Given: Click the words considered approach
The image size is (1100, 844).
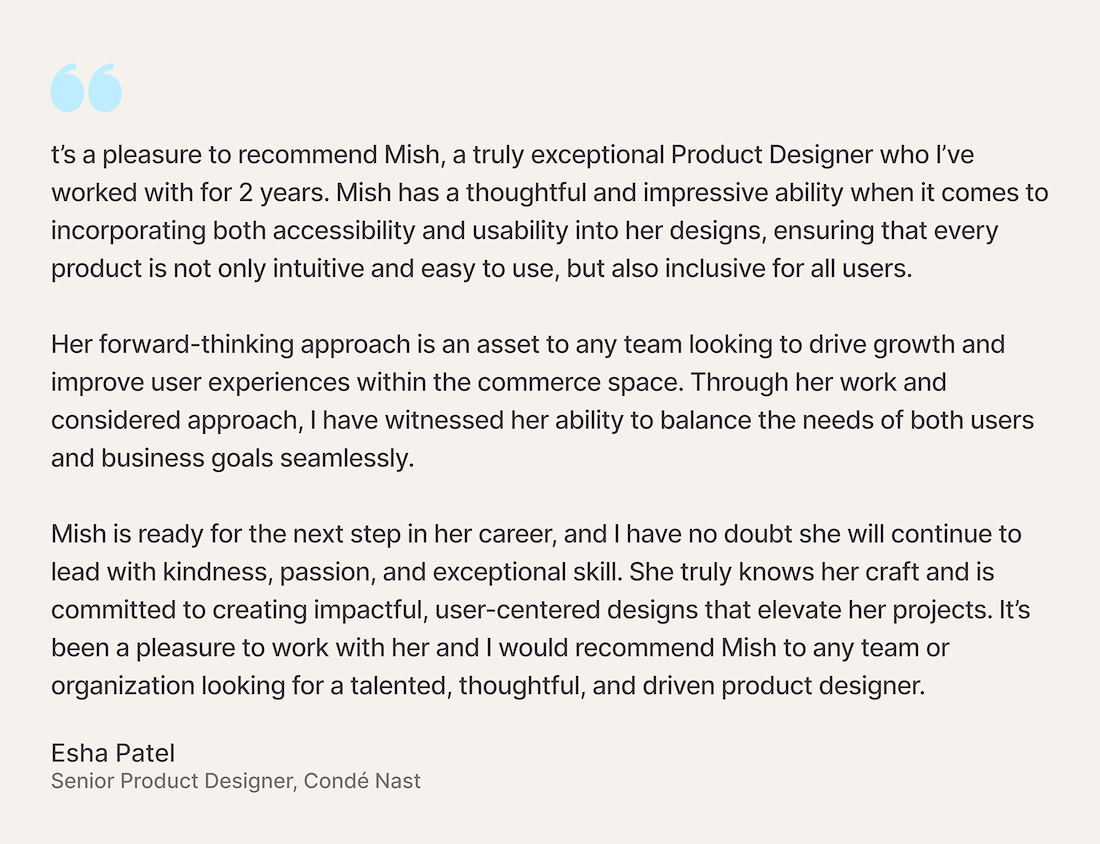Looking at the screenshot, I should coord(177,420).
